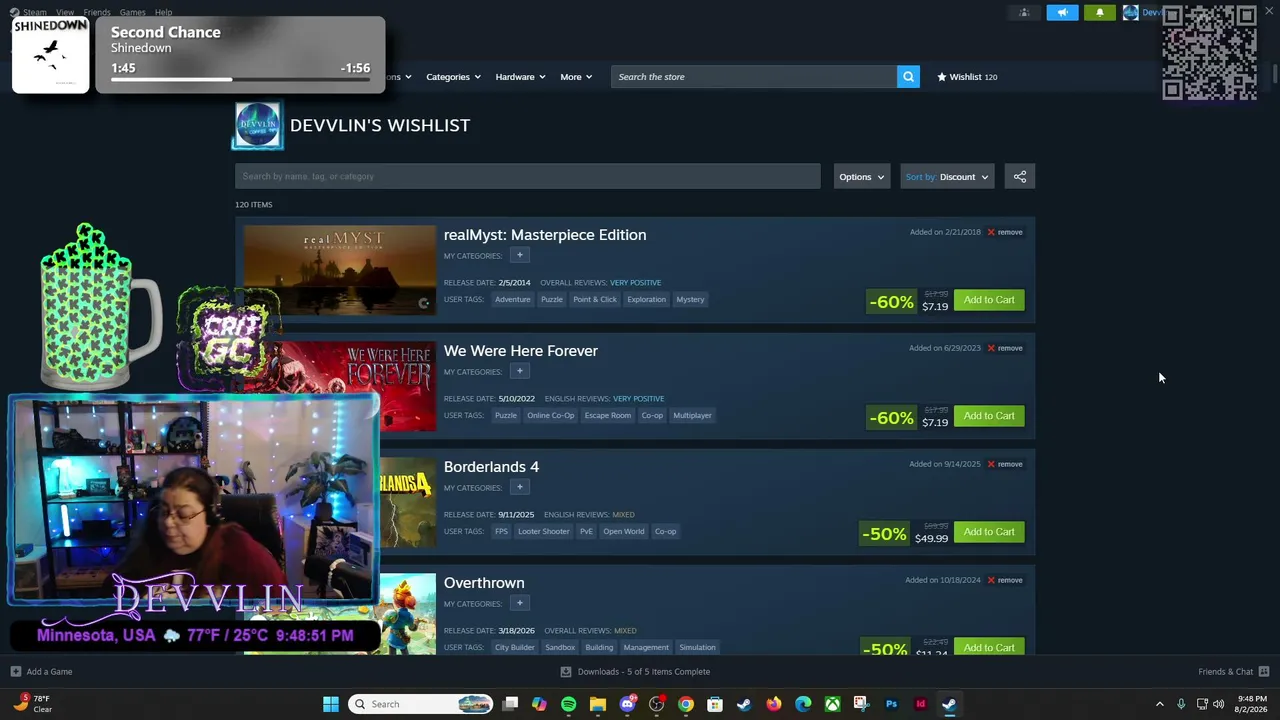1280x720 pixels.
Task: Show hidden system tray icons
Action: (1160, 704)
